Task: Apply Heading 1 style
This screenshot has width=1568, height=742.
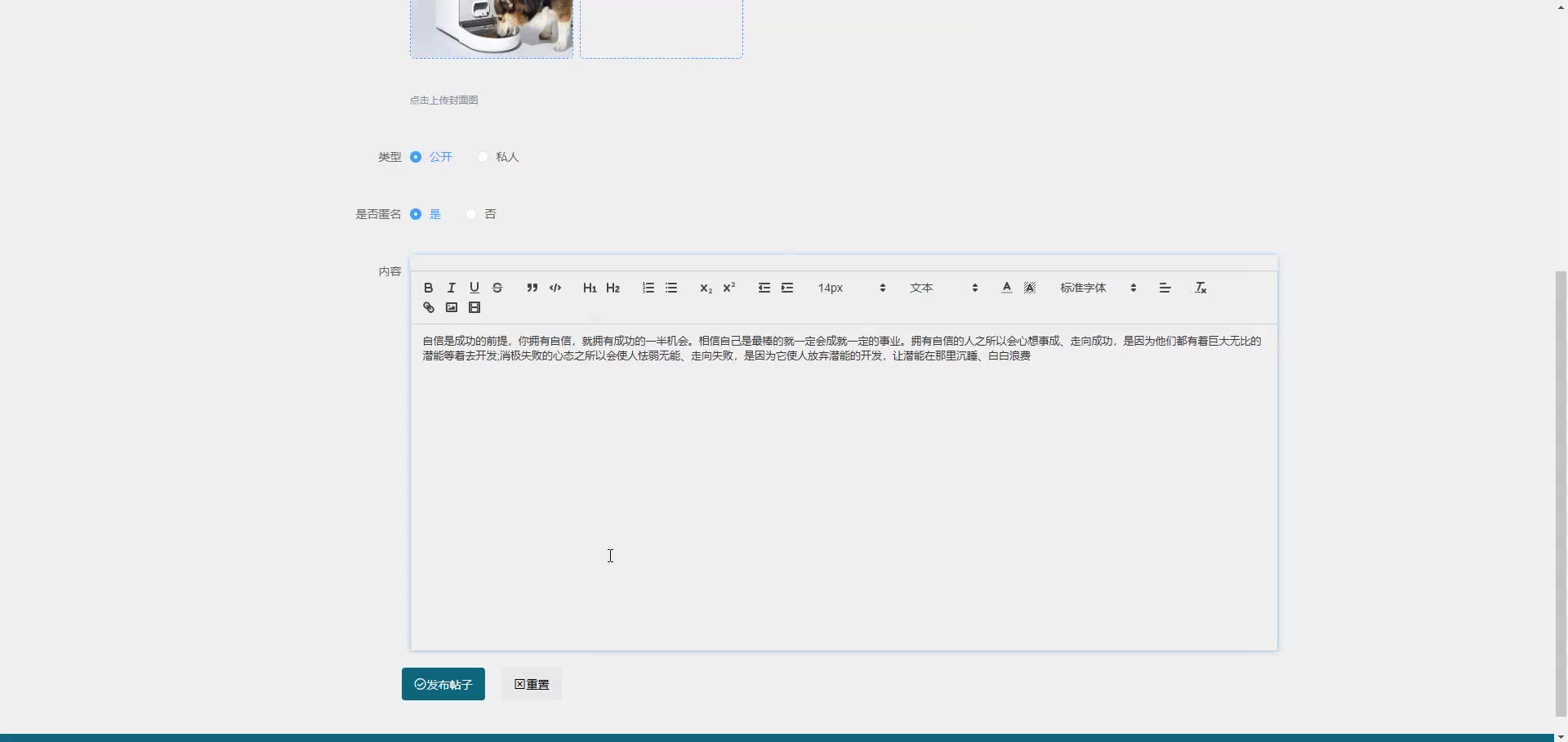Action: click(x=590, y=288)
